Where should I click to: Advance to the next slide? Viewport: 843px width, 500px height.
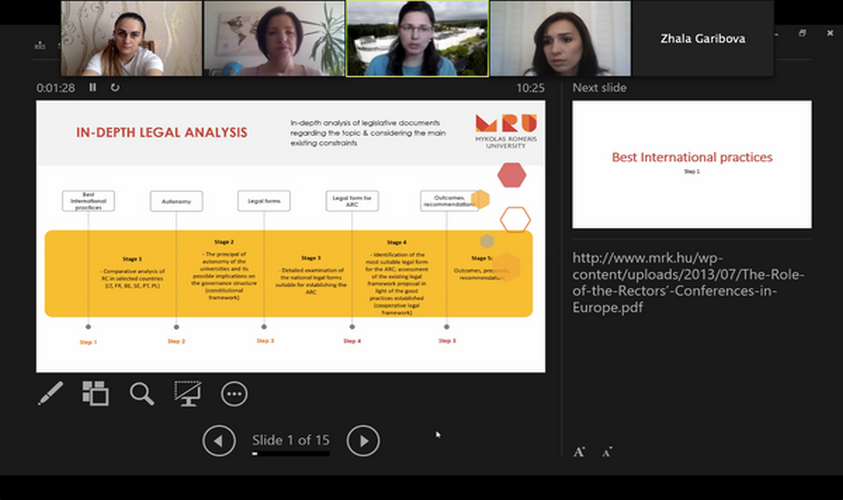click(x=363, y=440)
